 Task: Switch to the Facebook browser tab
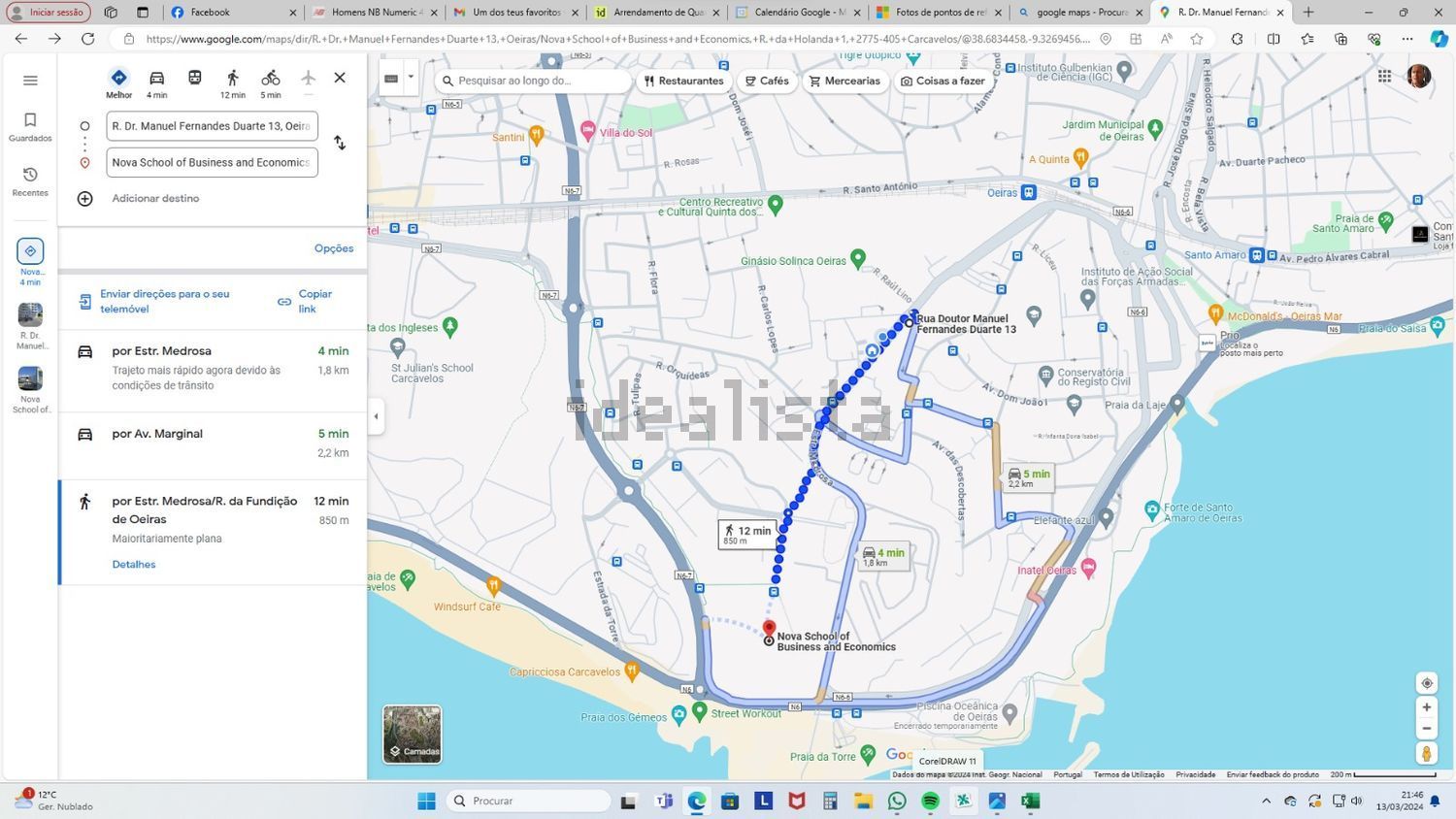[x=233, y=13]
